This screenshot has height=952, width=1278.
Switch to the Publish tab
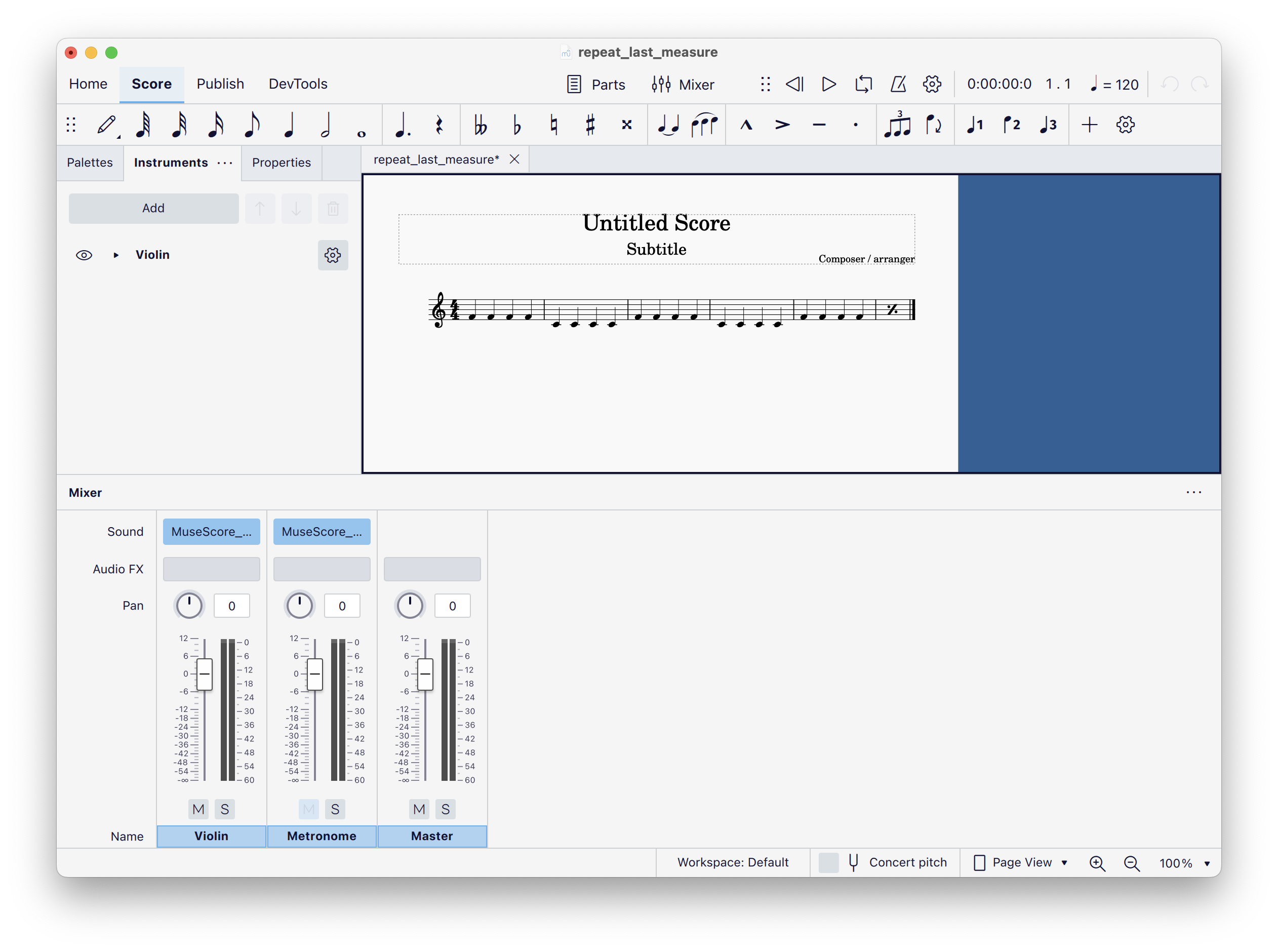click(220, 84)
